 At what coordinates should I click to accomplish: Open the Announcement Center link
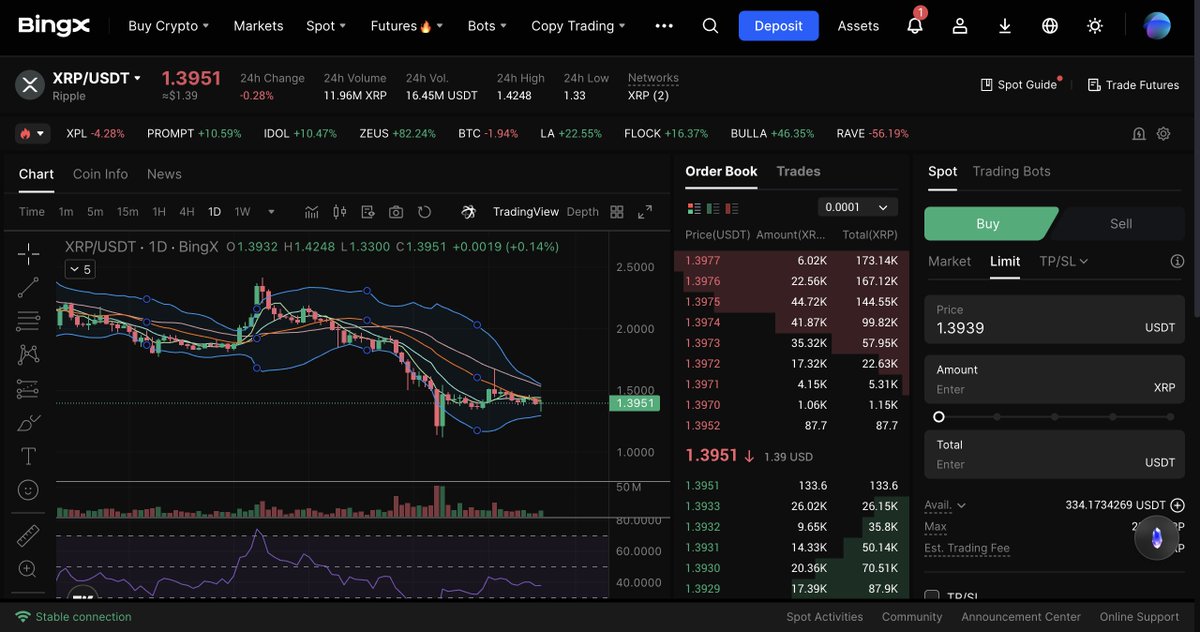[1021, 617]
